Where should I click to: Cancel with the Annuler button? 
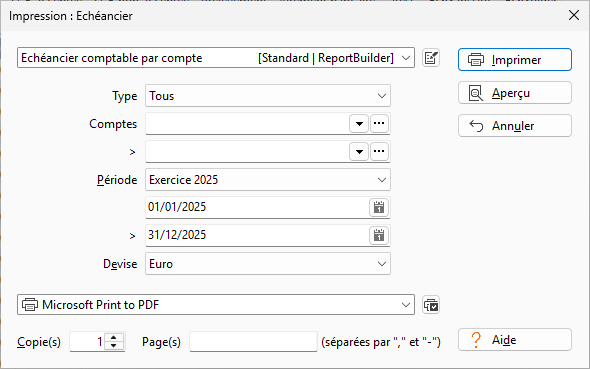[515, 126]
